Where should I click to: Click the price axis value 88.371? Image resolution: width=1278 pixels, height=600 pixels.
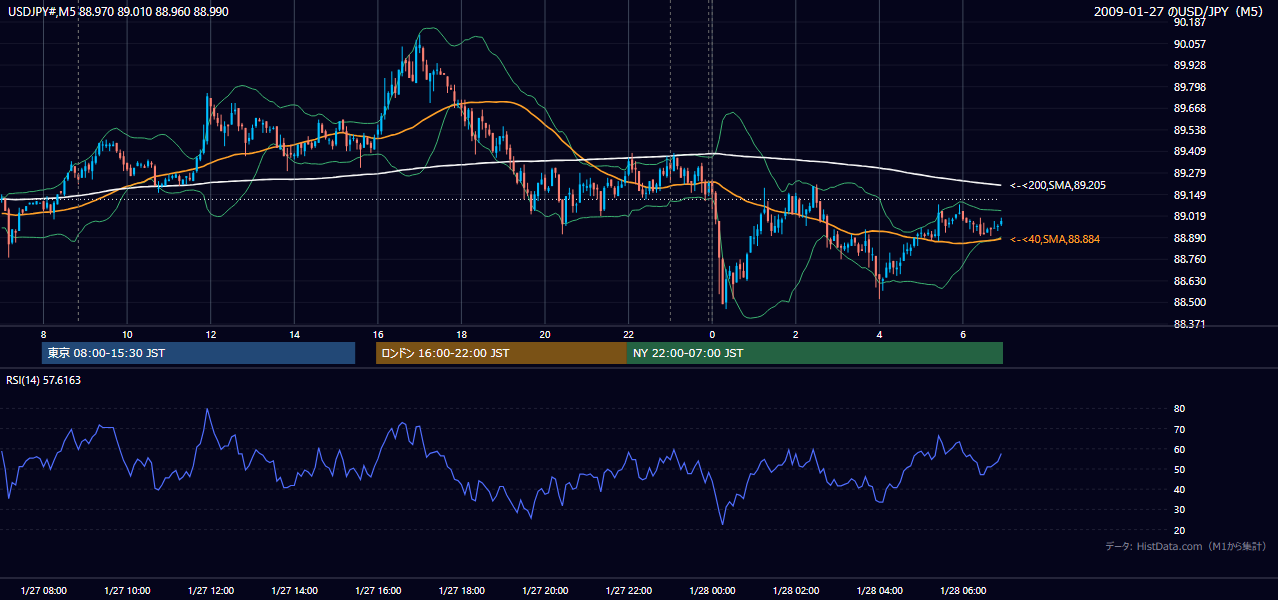coord(1190,324)
